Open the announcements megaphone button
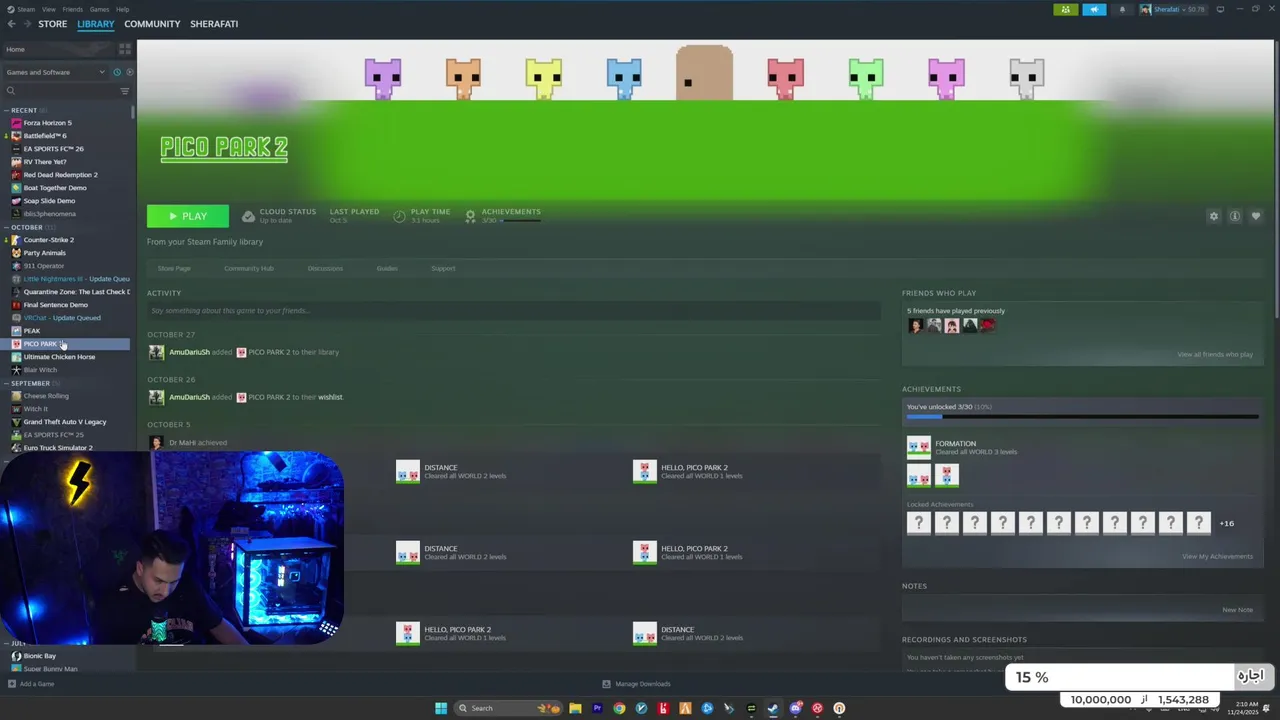1280x720 pixels. [1094, 9]
